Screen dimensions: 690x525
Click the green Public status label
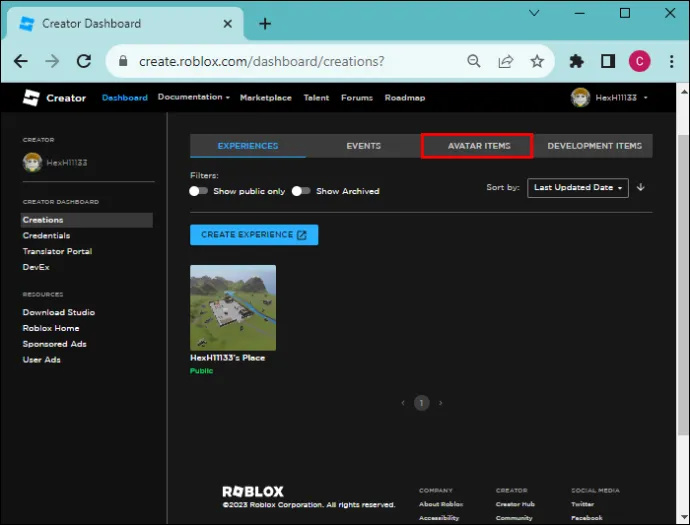pos(202,371)
